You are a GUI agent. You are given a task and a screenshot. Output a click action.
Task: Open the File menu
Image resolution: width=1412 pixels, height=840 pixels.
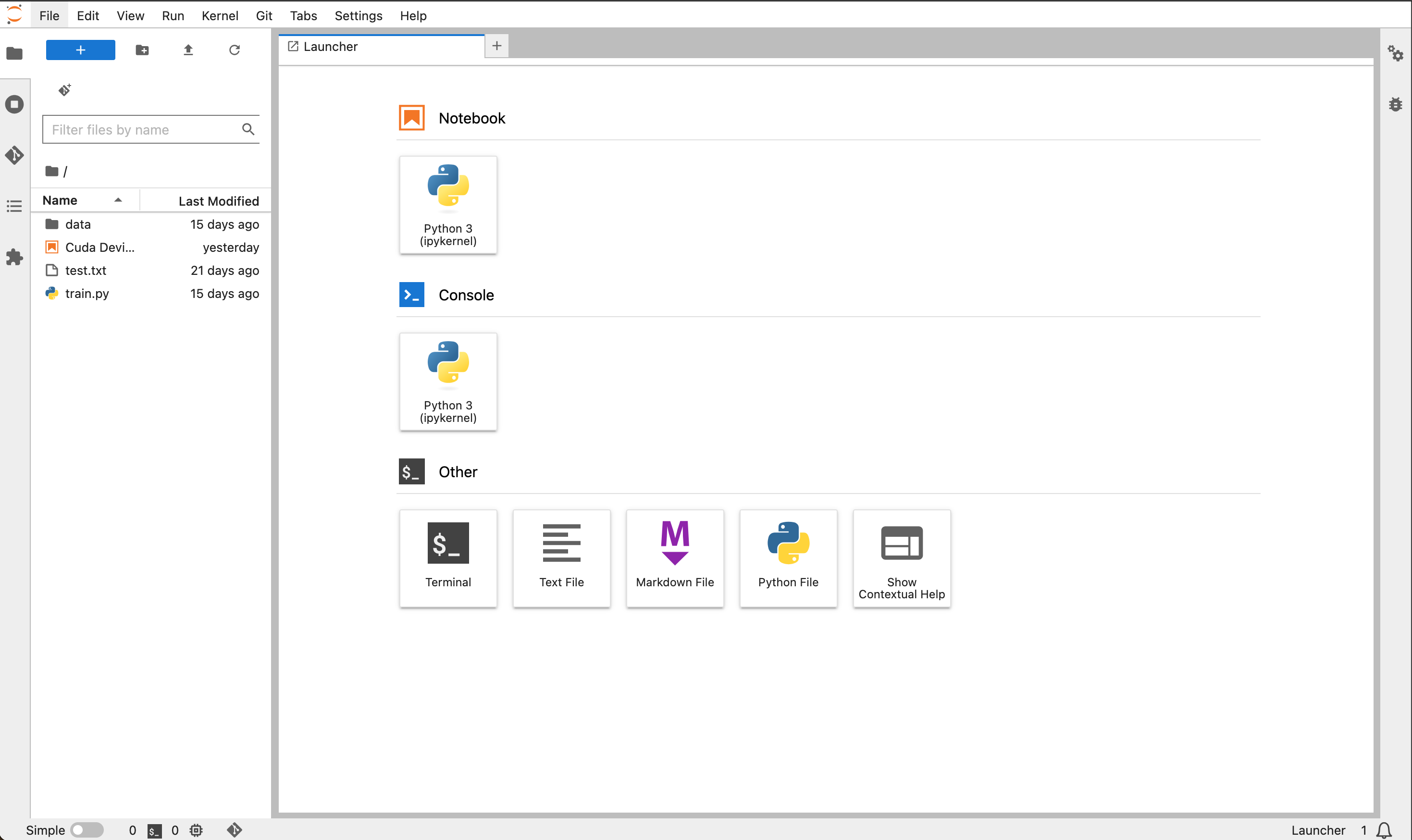49,16
